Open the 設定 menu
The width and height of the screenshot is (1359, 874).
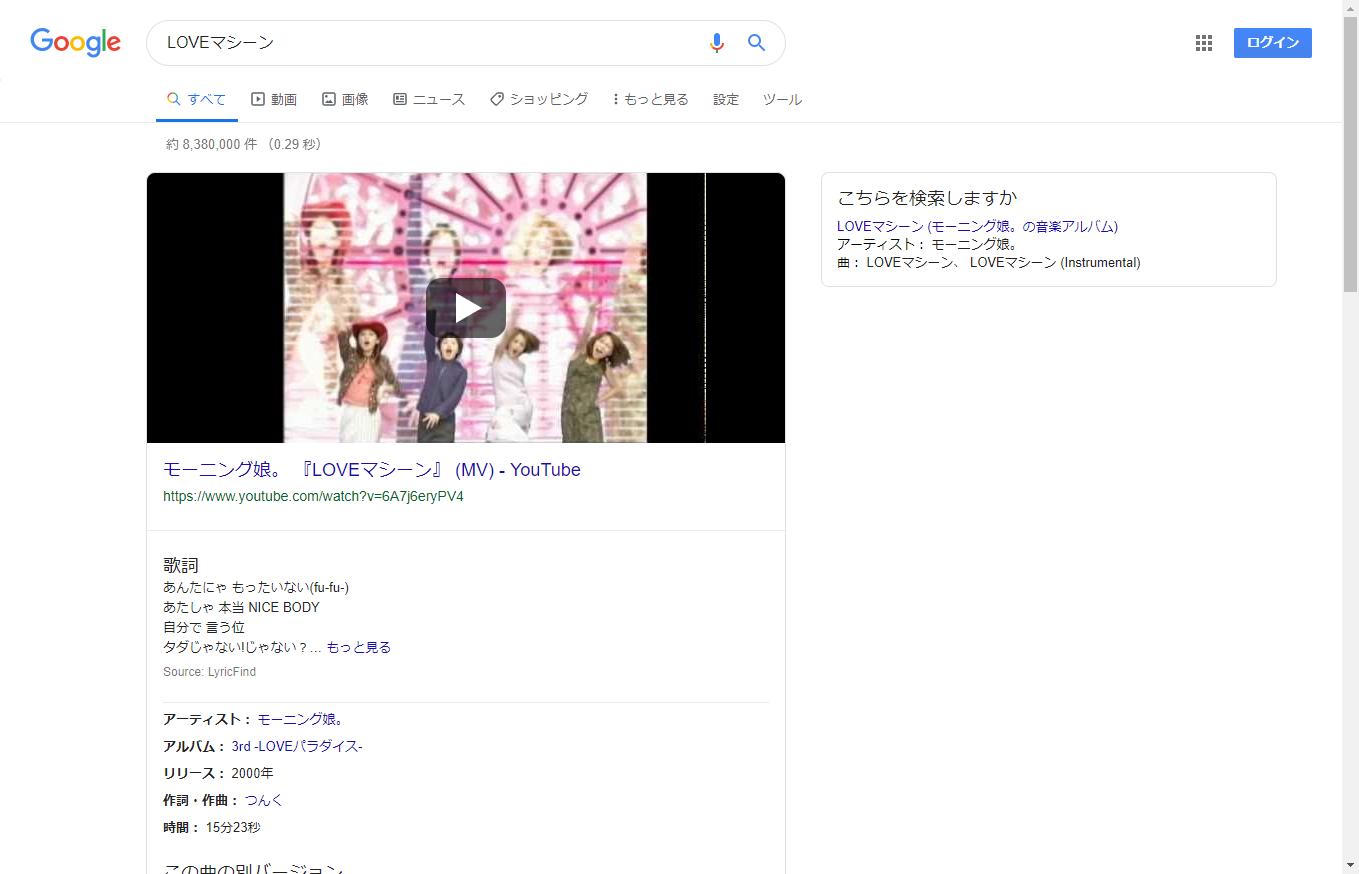(x=726, y=99)
